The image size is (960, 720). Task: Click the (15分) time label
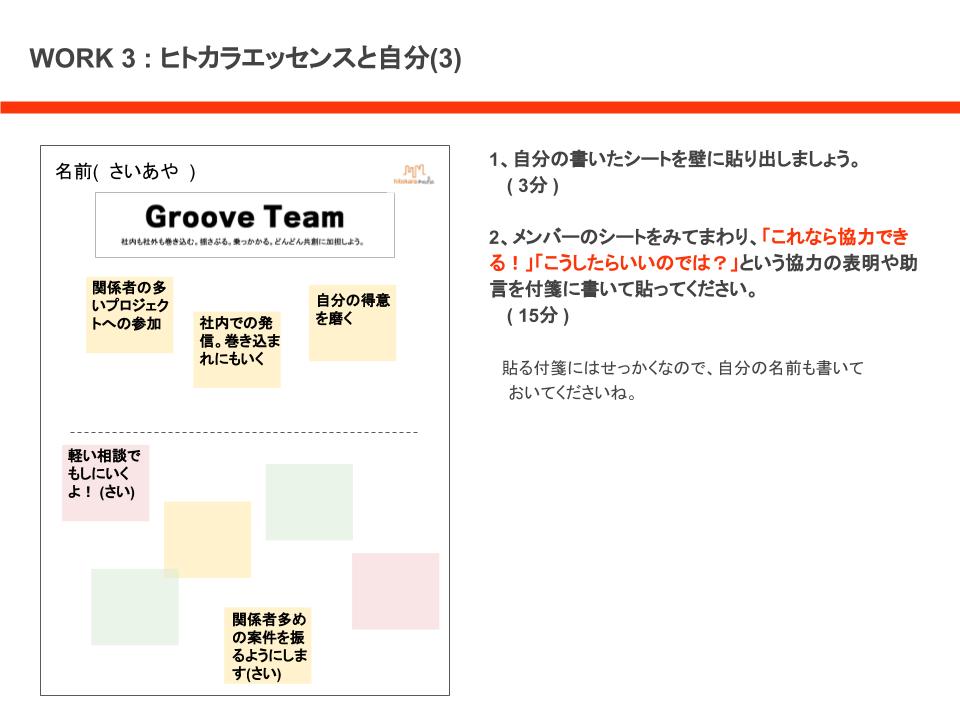(x=538, y=315)
